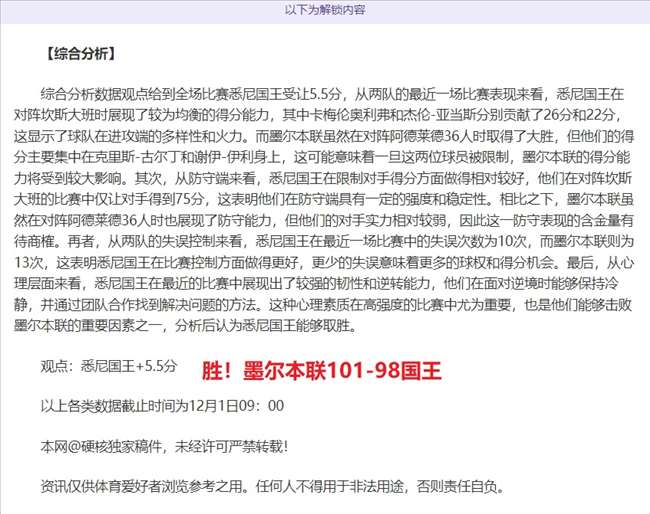The width and height of the screenshot is (650, 514).
Task: Click the disclaimer line starting '资讯仅供体育爱好者'
Action: (272, 486)
